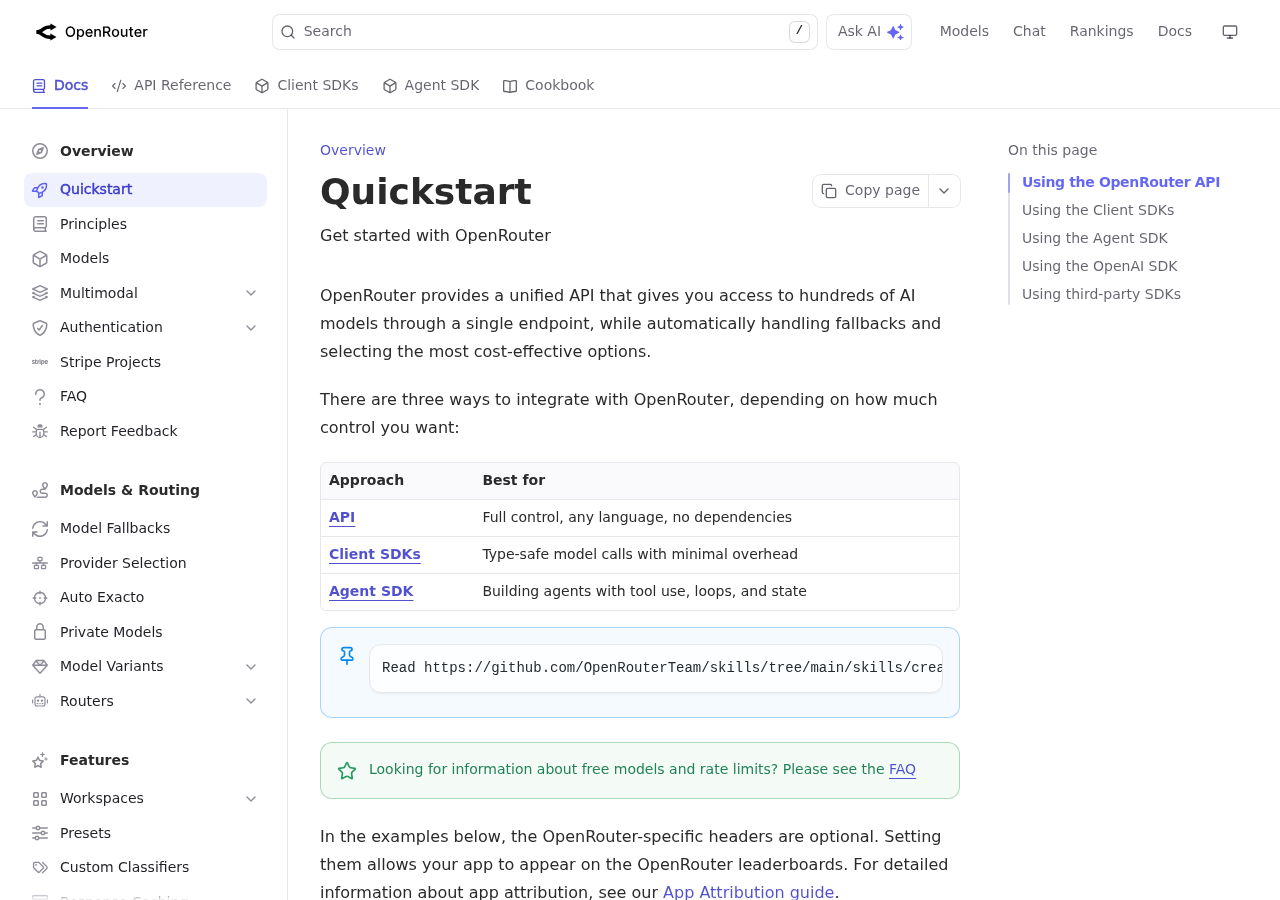Click the Principles sidebar icon

(40, 224)
